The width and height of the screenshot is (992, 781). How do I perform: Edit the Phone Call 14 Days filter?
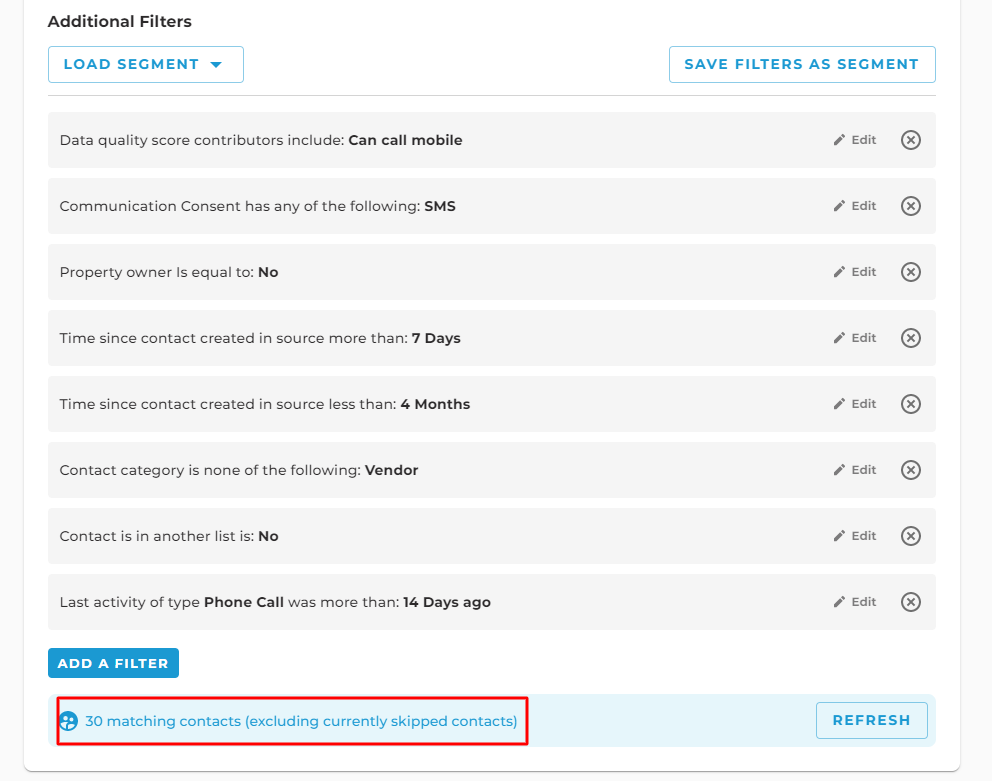pyautogui.click(x=855, y=602)
